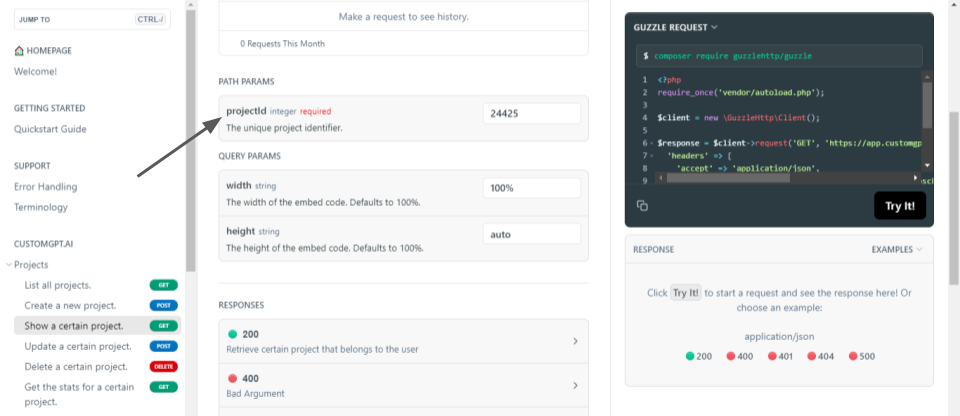Open the Examples dropdown in Response panel

[x=897, y=249]
